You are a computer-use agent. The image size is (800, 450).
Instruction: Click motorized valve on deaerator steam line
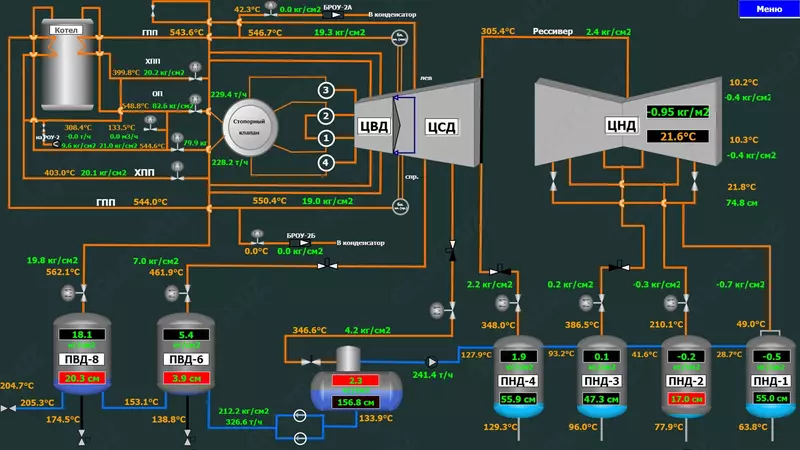pyautogui.click(x=444, y=310)
